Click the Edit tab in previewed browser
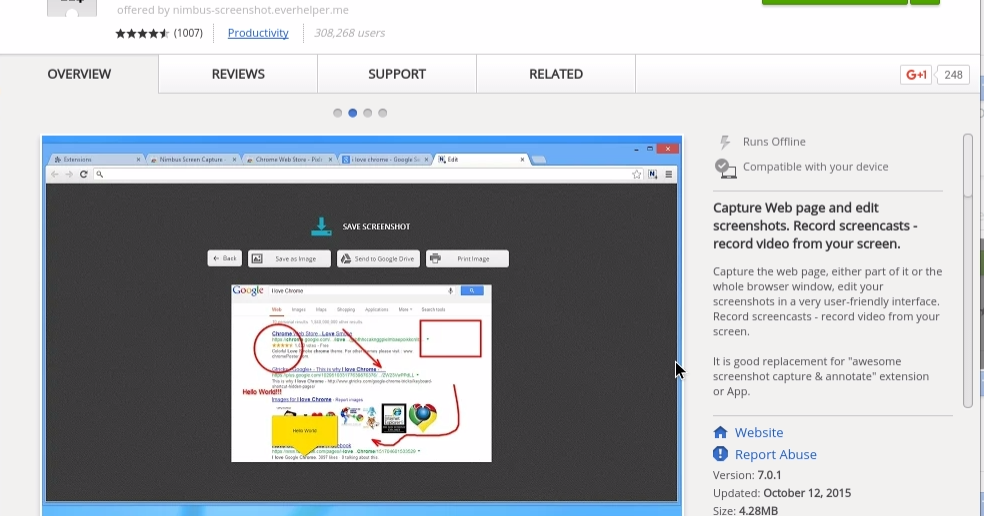The image size is (984, 516). tap(481, 159)
